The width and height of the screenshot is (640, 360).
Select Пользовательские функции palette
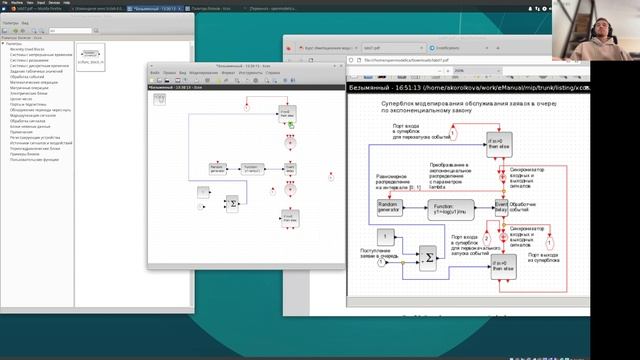pyautogui.click(x=34, y=160)
